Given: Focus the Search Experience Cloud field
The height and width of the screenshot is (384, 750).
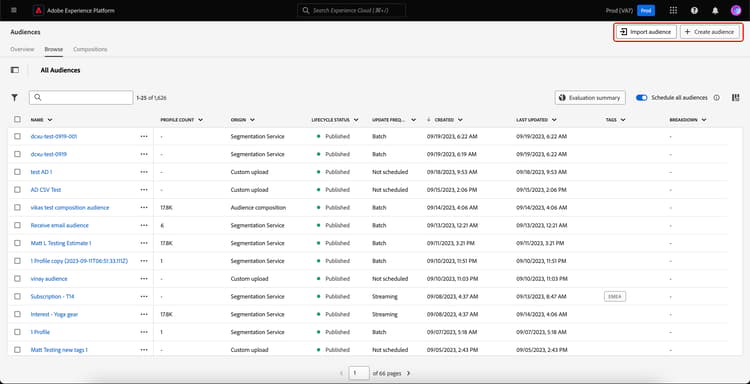Looking at the screenshot, I should (351, 10).
